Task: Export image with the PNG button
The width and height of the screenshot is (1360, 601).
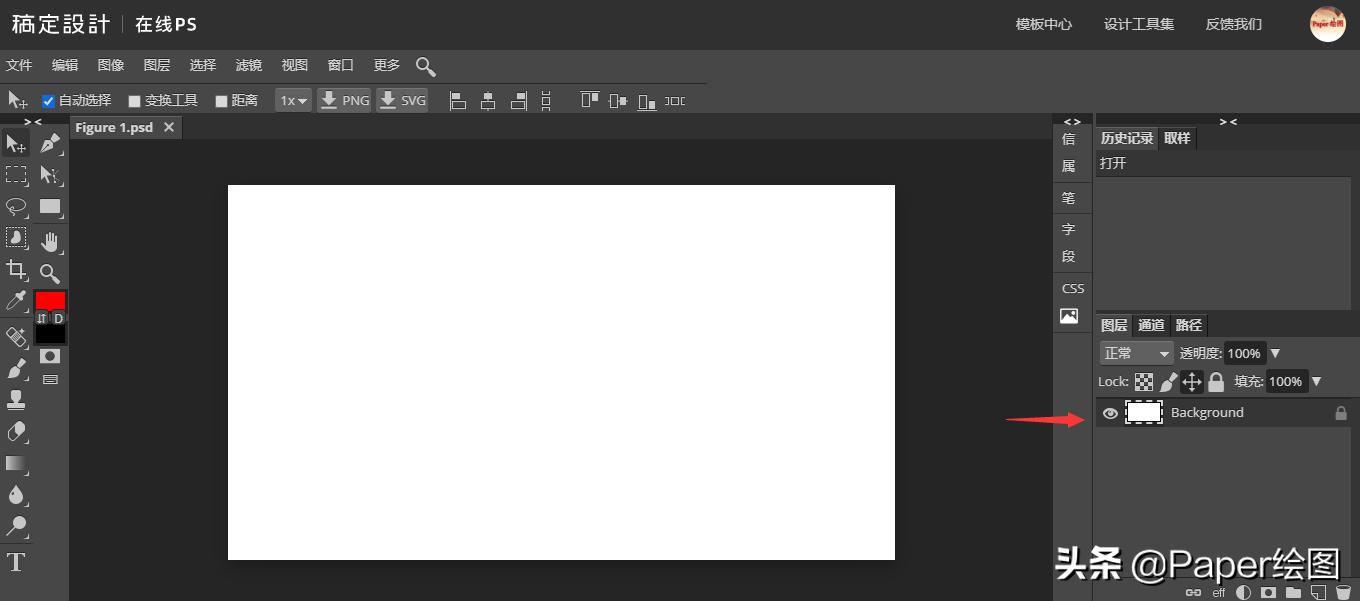Action: click(344, 100)
